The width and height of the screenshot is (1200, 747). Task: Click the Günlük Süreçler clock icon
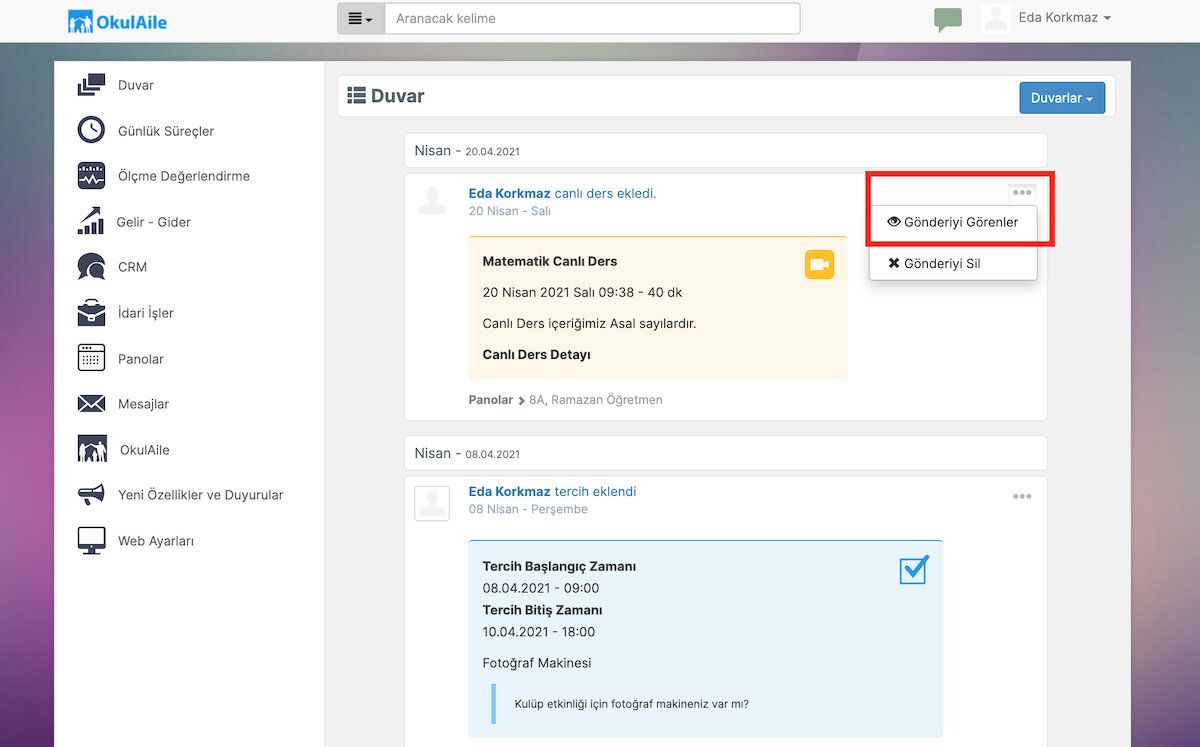pos(91,130)
